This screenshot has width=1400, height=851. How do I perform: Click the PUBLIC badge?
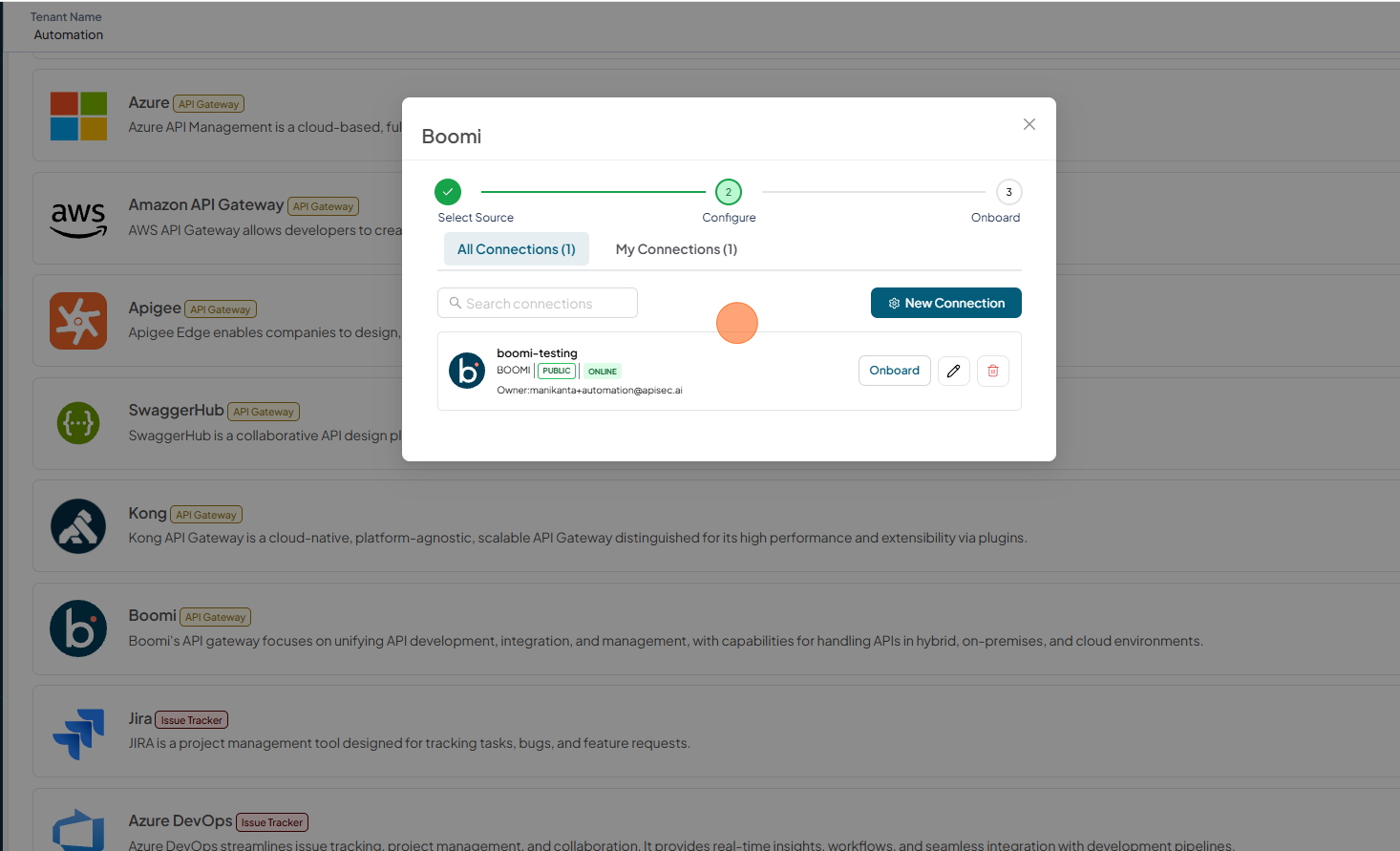pyautogui.click(x=557, y=371)
